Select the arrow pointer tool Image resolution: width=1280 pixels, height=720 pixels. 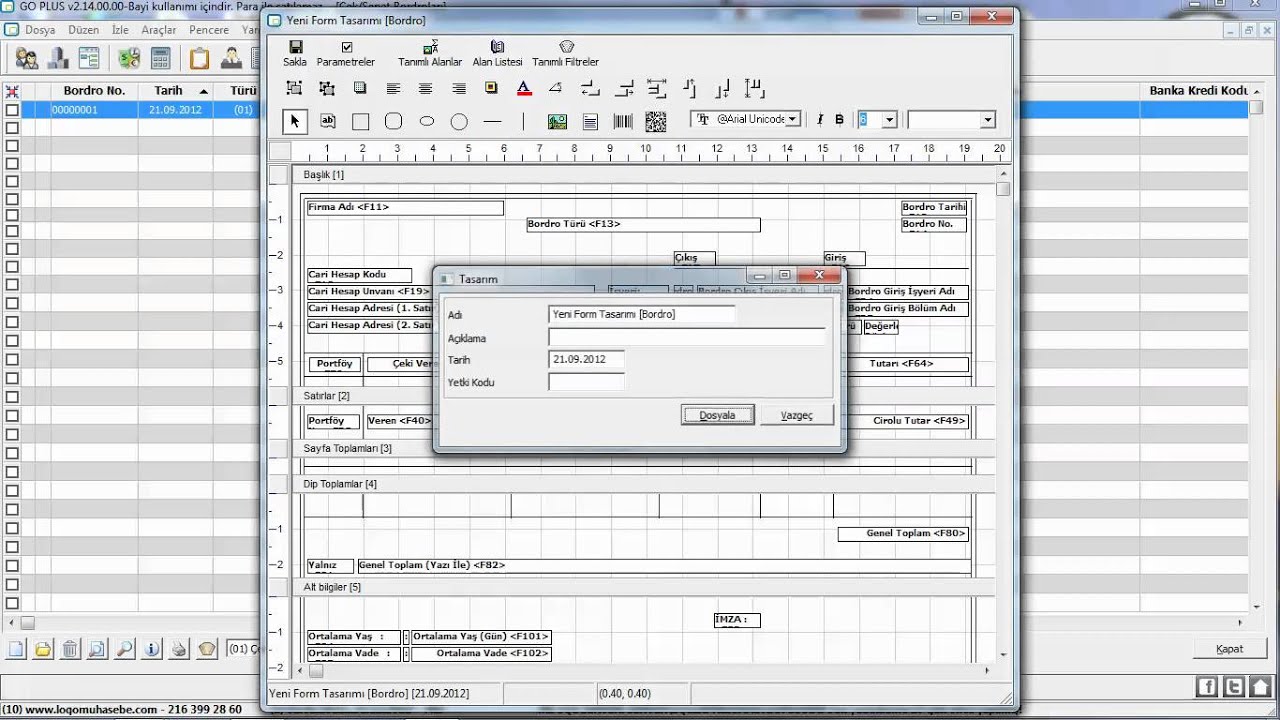[x=294, y=121]
